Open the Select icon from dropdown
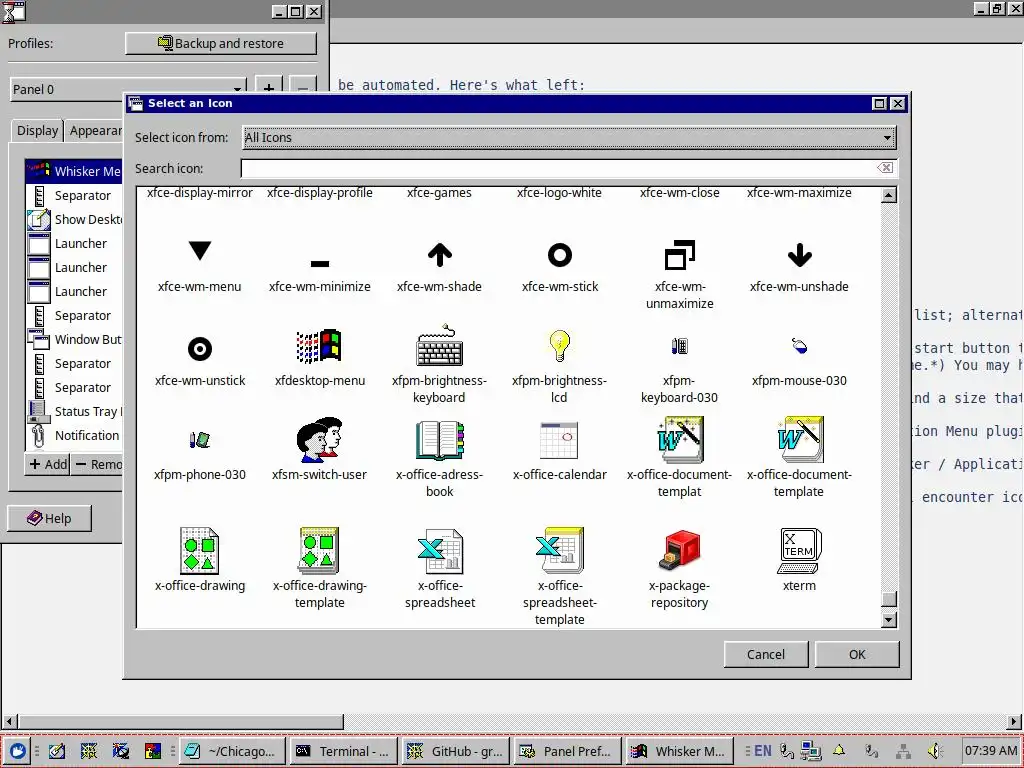This screenshot has height=768, width=1024. (x=569, y=137)
